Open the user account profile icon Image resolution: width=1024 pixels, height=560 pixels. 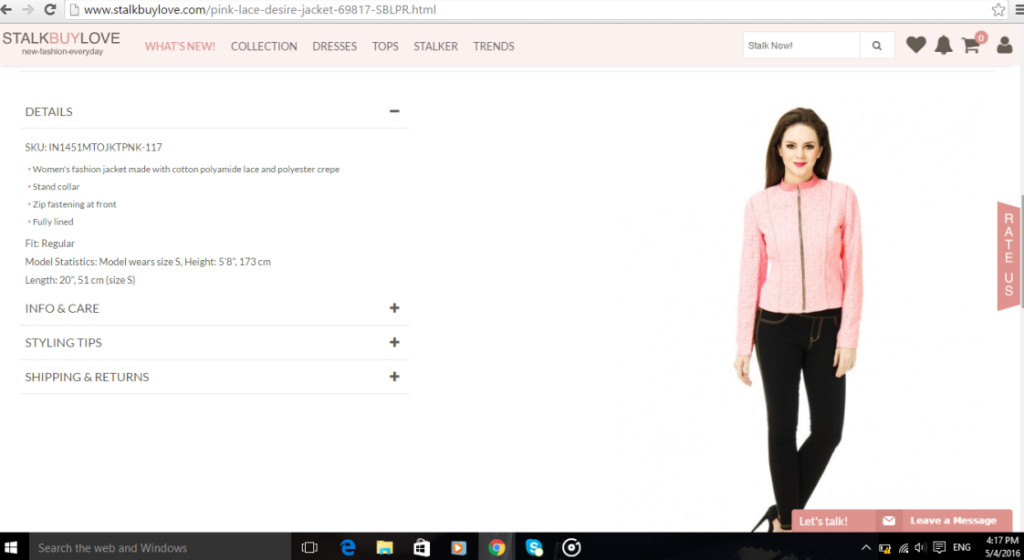click(x=1004, y=45)
